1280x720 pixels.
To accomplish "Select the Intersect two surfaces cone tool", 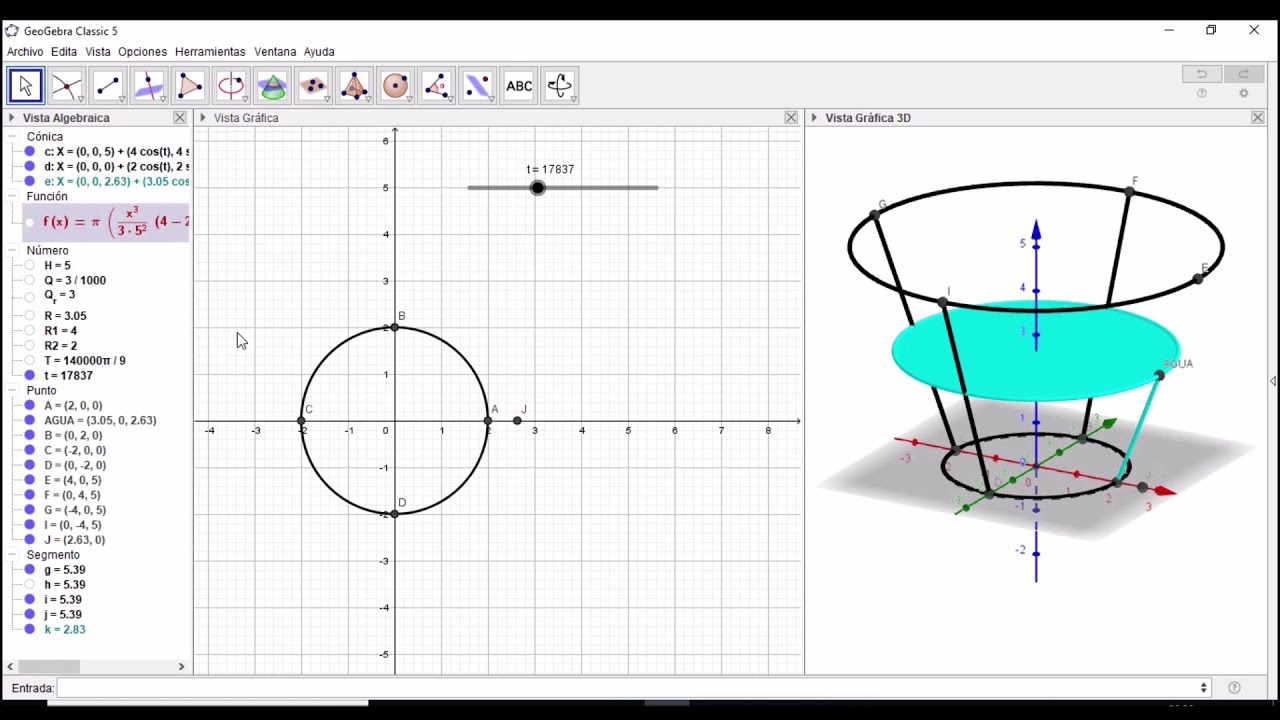I will click(x=272, y=86).
